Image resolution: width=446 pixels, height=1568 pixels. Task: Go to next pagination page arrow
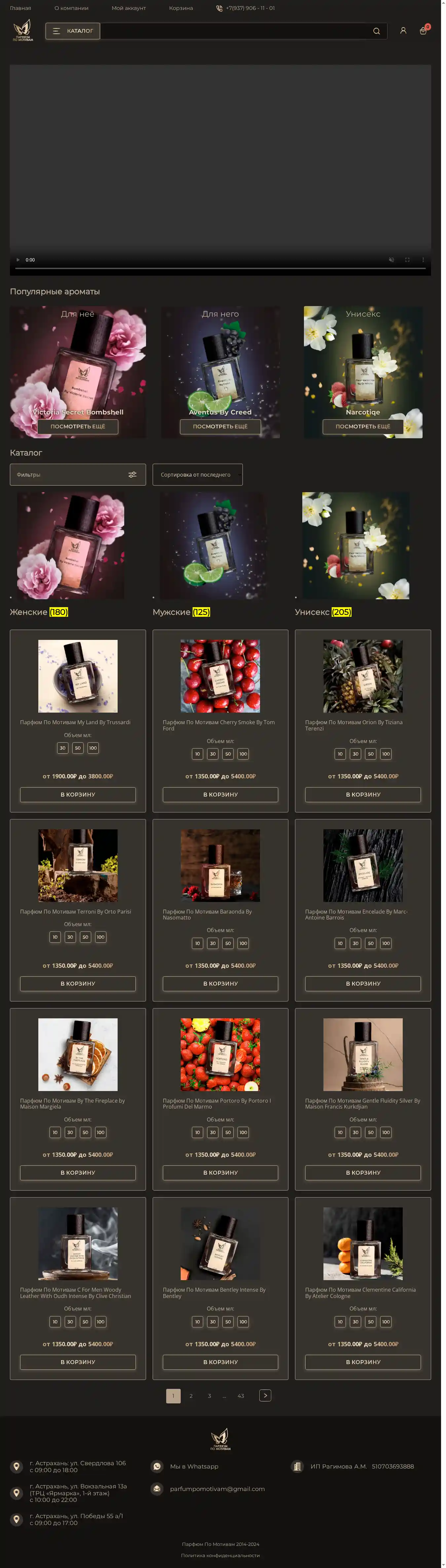[265, 1396]
